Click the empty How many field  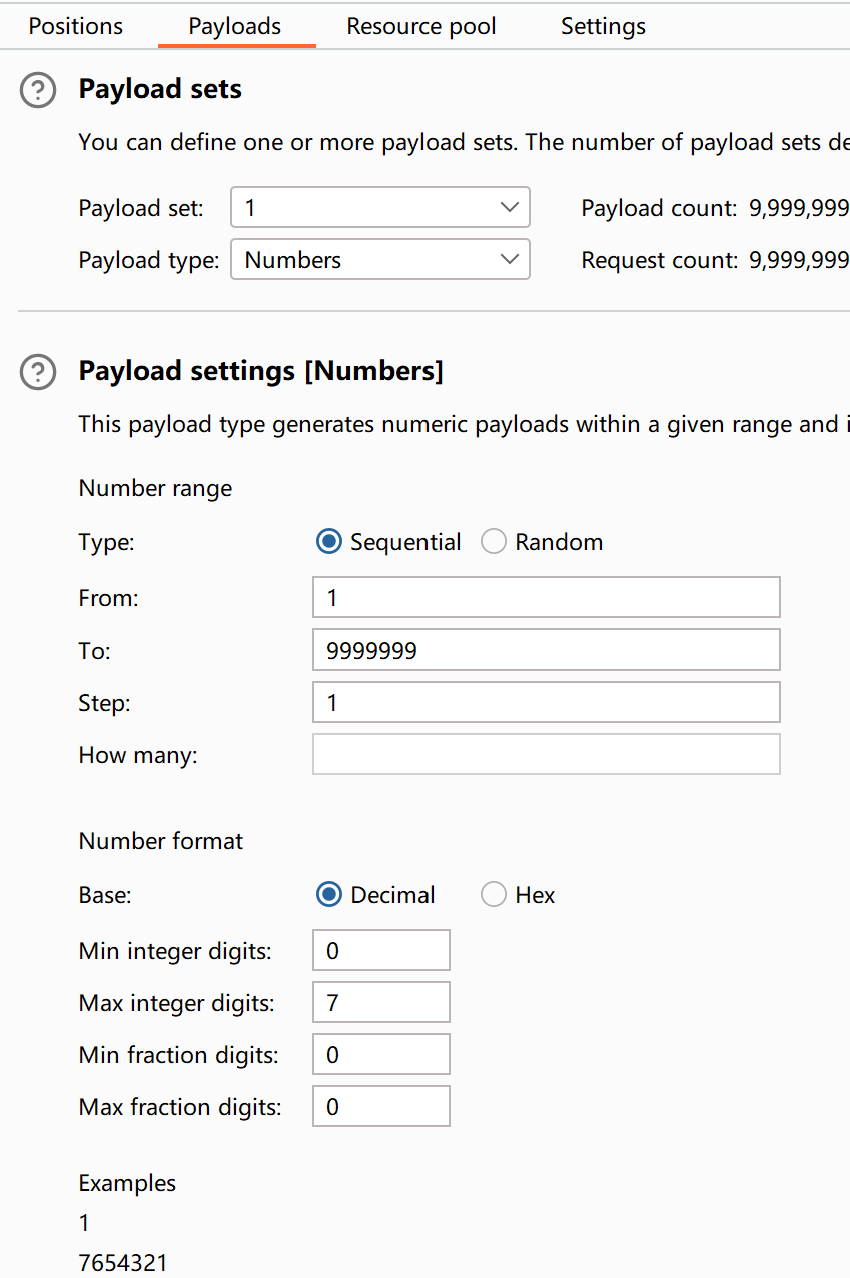(x=546, y=754)
